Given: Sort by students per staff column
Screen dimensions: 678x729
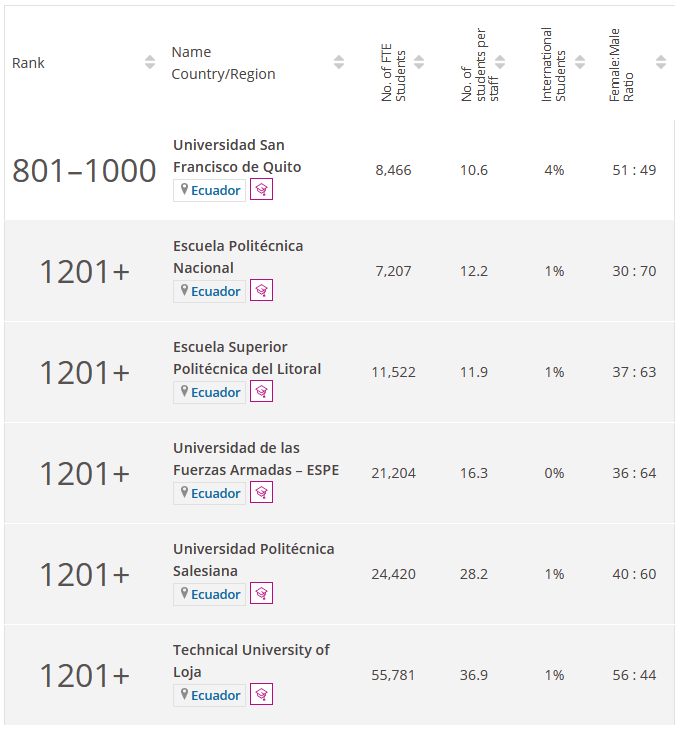Looking at the screenshot, I should (x=500, y=62).
